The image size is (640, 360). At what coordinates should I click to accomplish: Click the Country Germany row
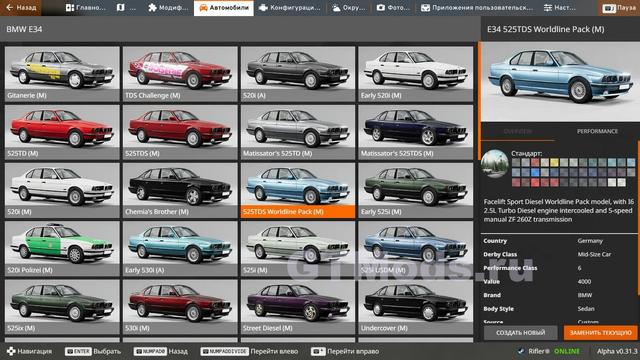click(559, 241)
